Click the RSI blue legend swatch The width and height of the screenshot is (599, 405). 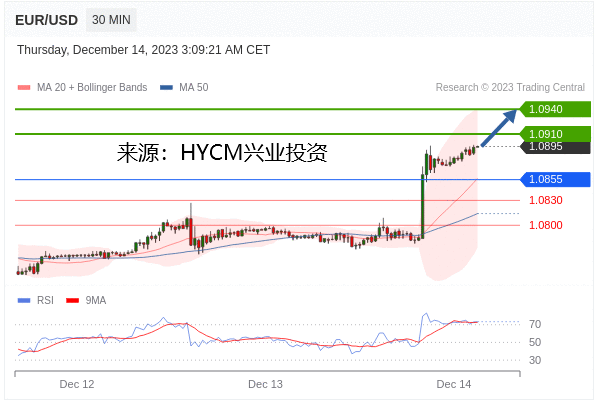point(24,301)
